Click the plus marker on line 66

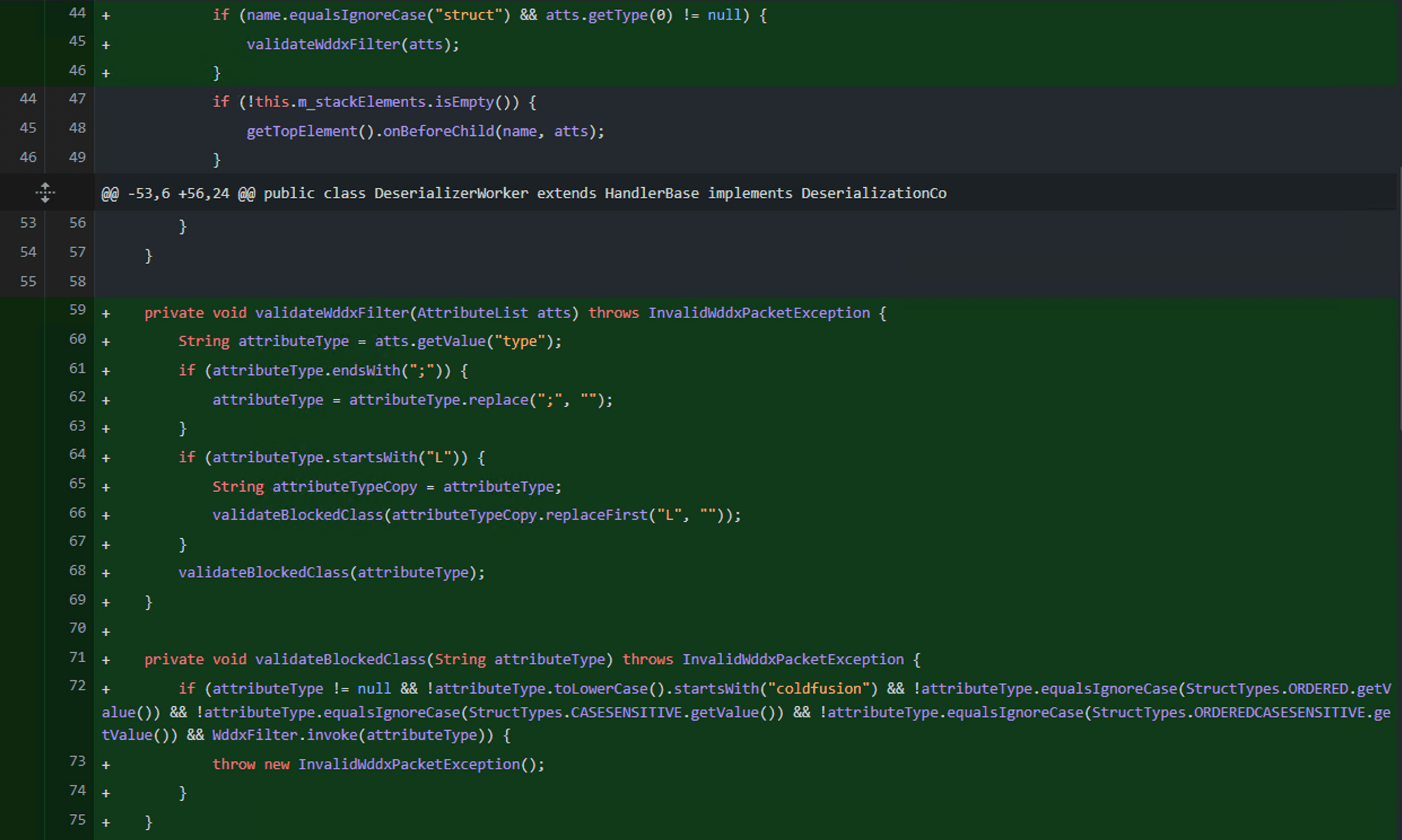tap(106, 516)
